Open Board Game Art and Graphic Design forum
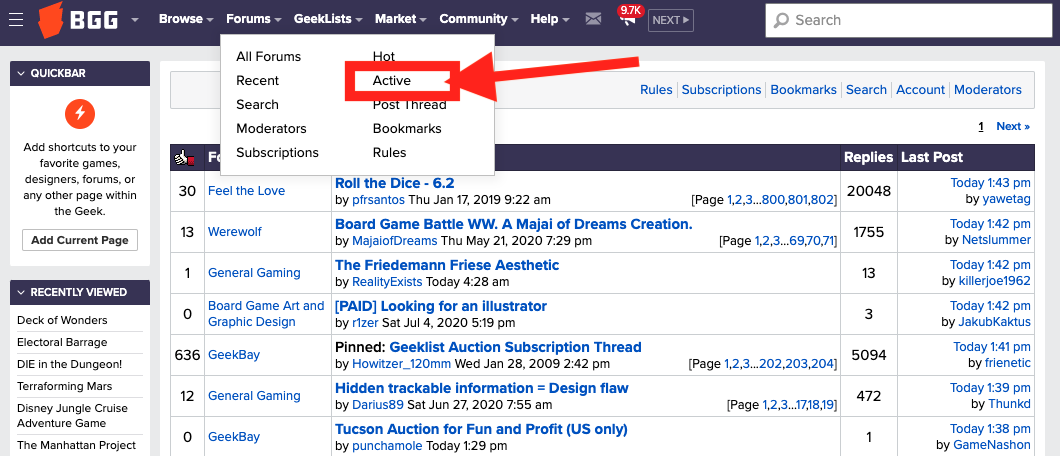The width and height of the screenshot is (1060, 456). (x=266, y=313)
